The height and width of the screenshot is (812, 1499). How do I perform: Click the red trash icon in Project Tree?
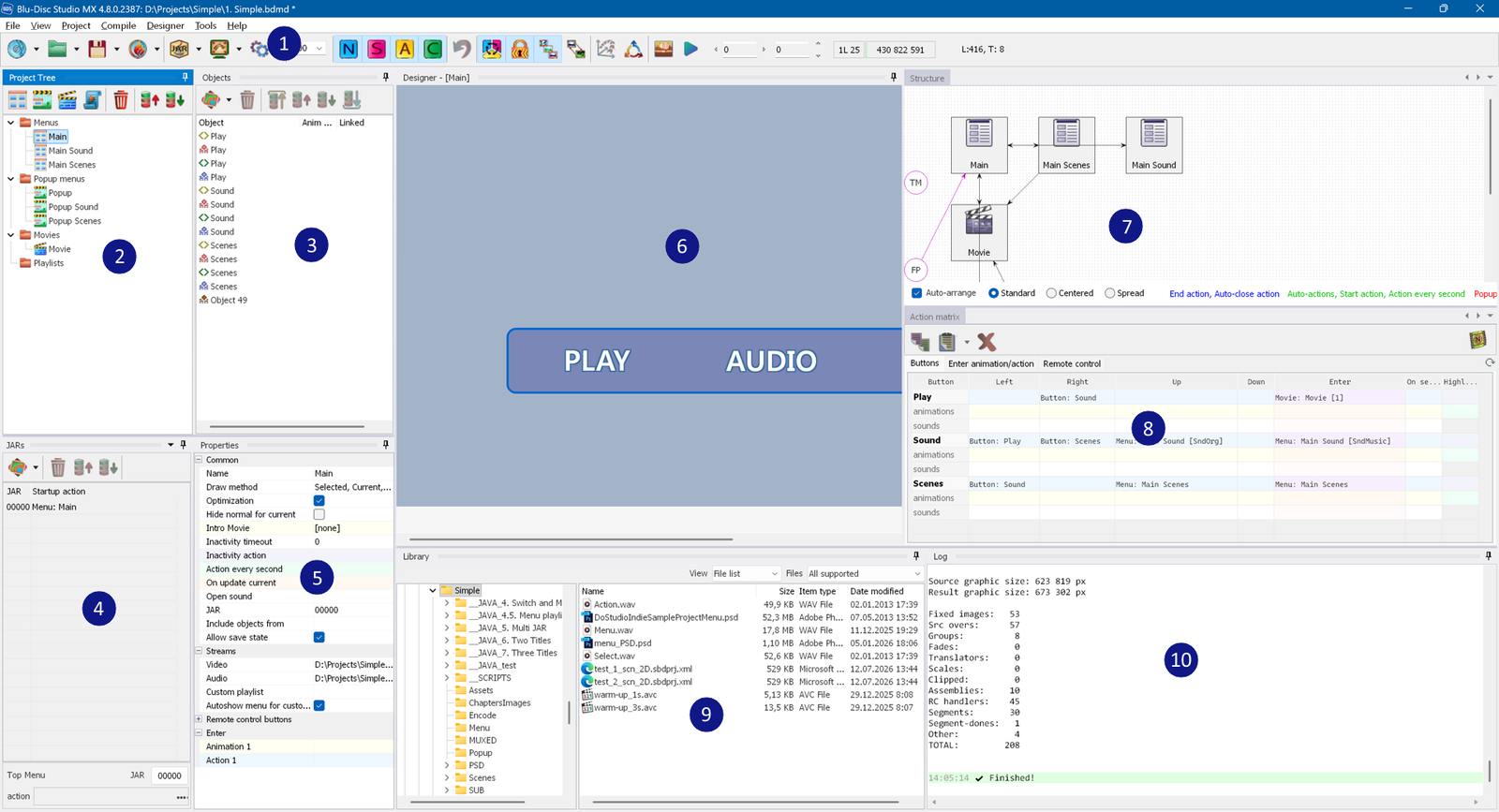point(121,100)
